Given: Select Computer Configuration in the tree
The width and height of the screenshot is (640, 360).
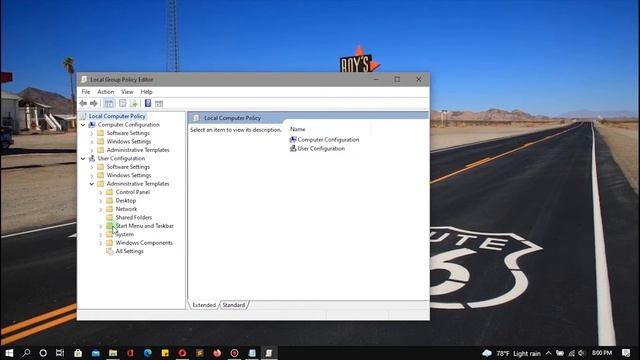Looking at the screenshot, I should 129,125.
